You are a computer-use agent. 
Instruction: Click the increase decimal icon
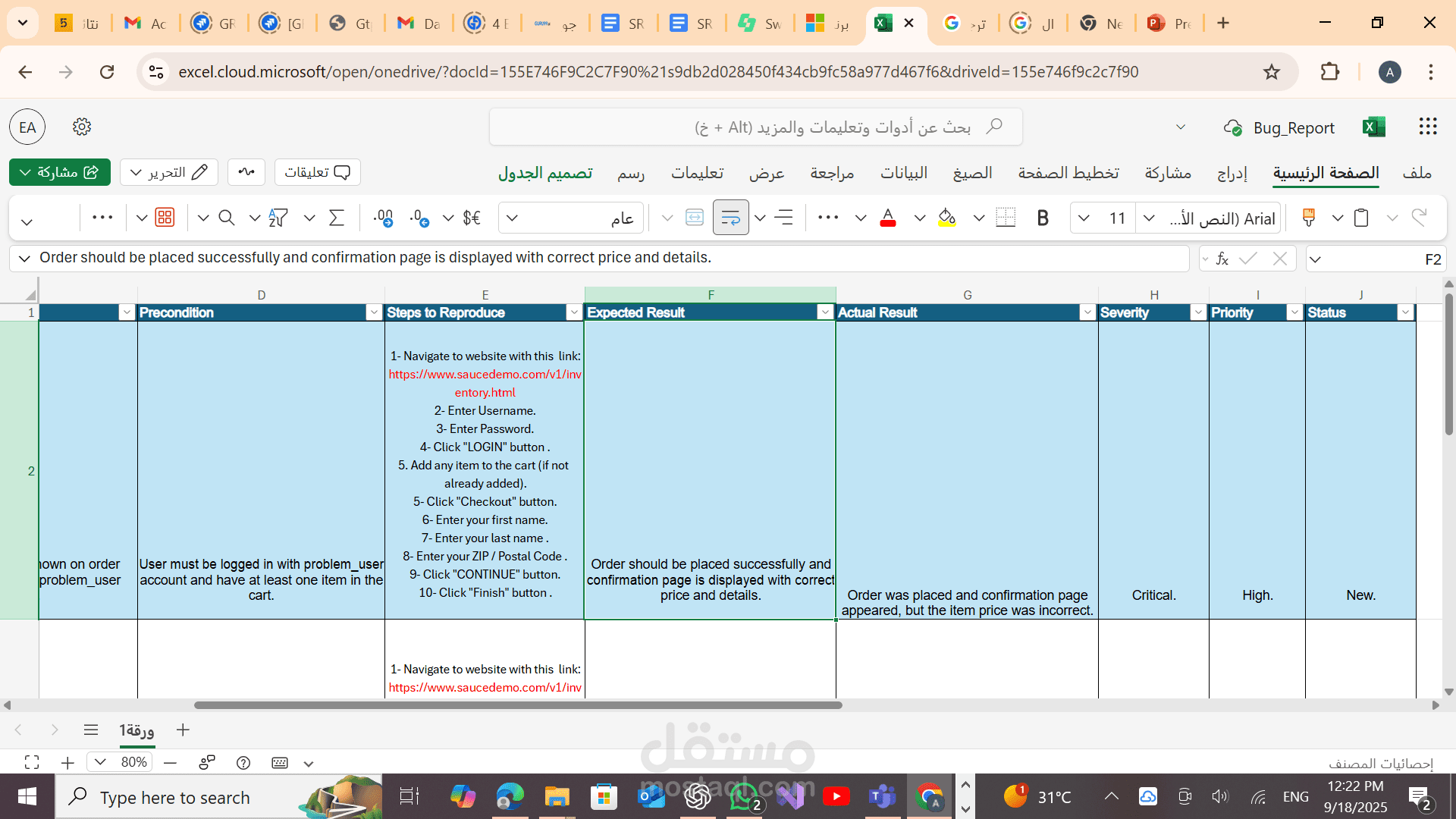tap(419, 218)
